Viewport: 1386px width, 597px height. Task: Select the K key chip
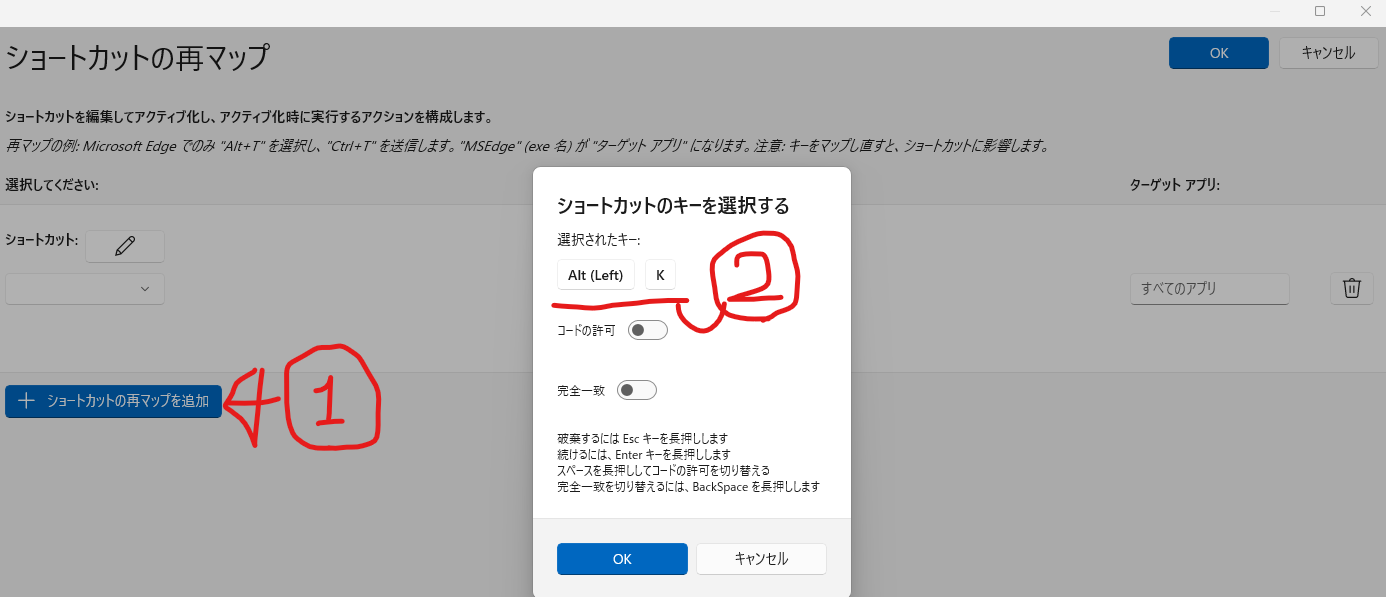tap(659, 274)
